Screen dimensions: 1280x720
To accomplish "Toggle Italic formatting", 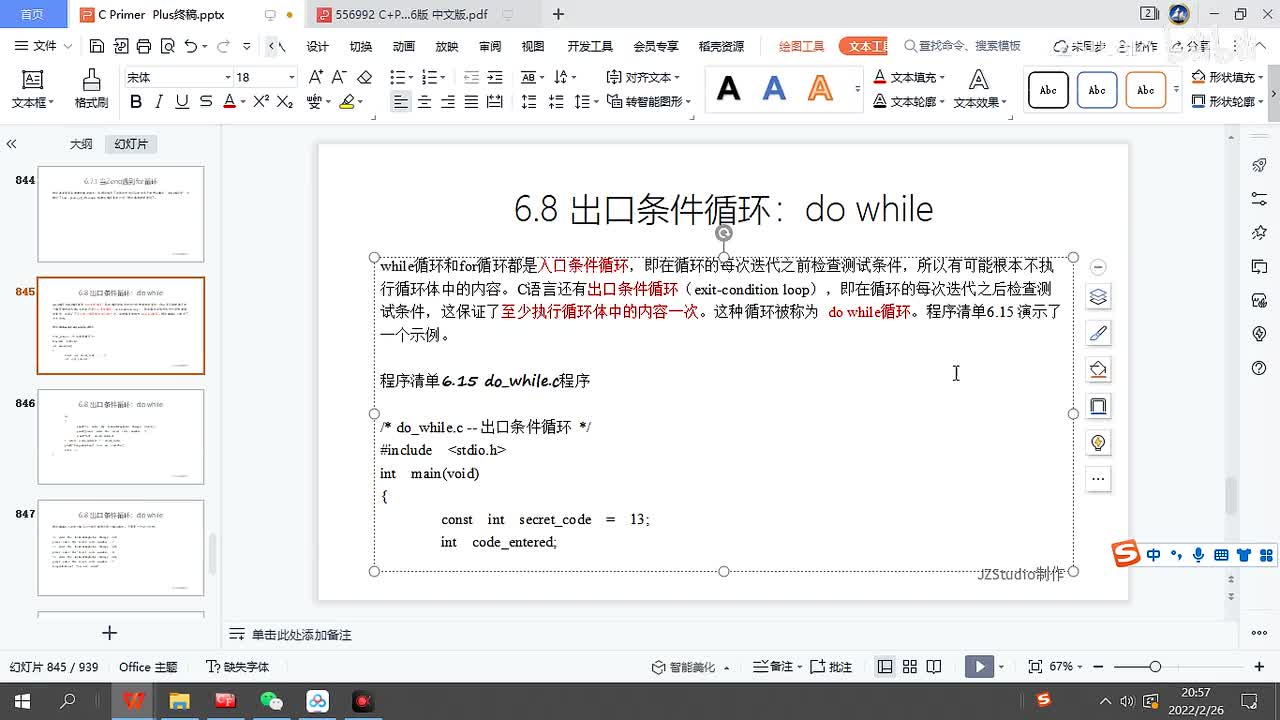I will [159, 101].
